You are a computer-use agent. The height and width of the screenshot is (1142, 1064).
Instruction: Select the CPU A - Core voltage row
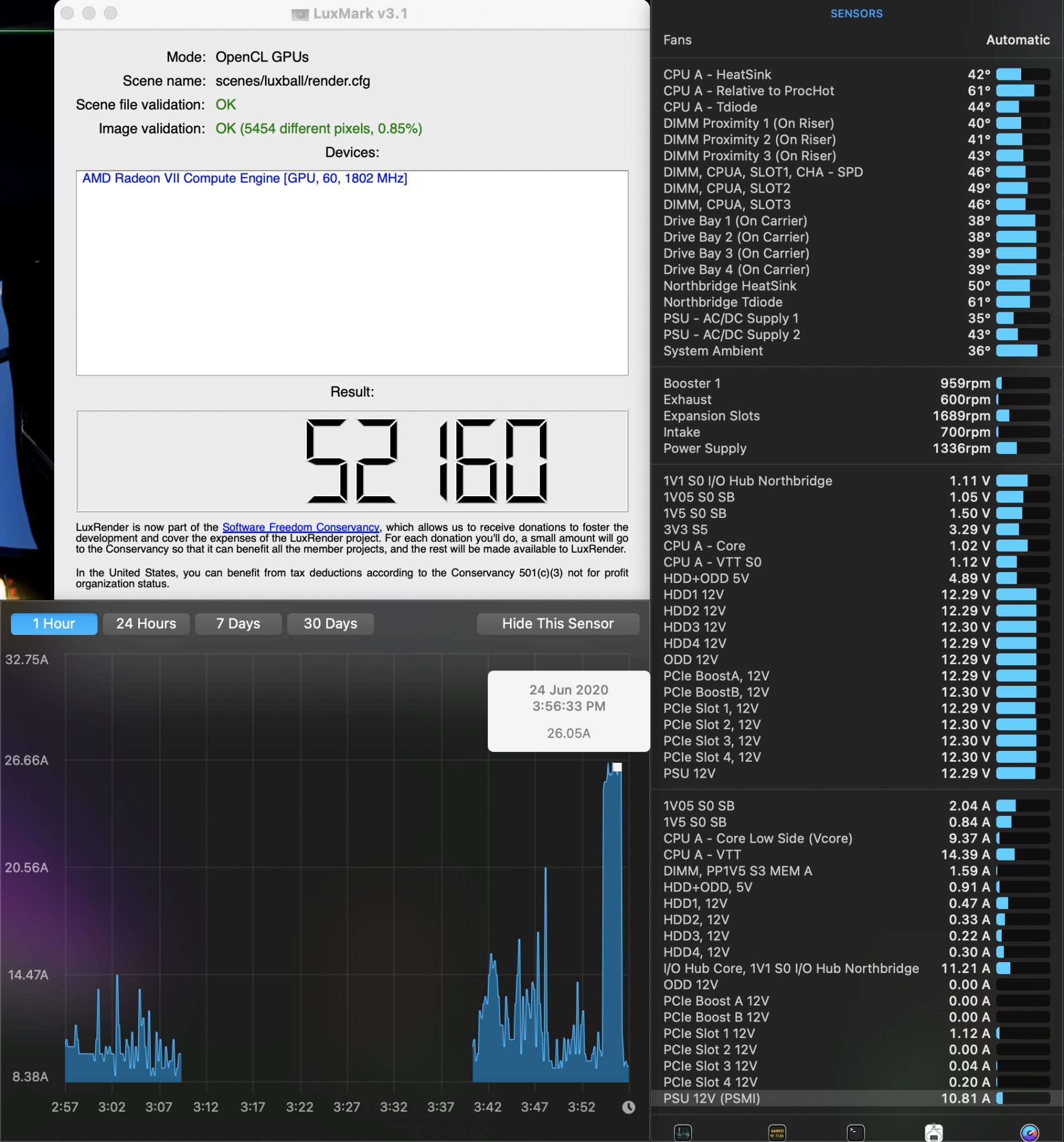(x=857, y=546)
